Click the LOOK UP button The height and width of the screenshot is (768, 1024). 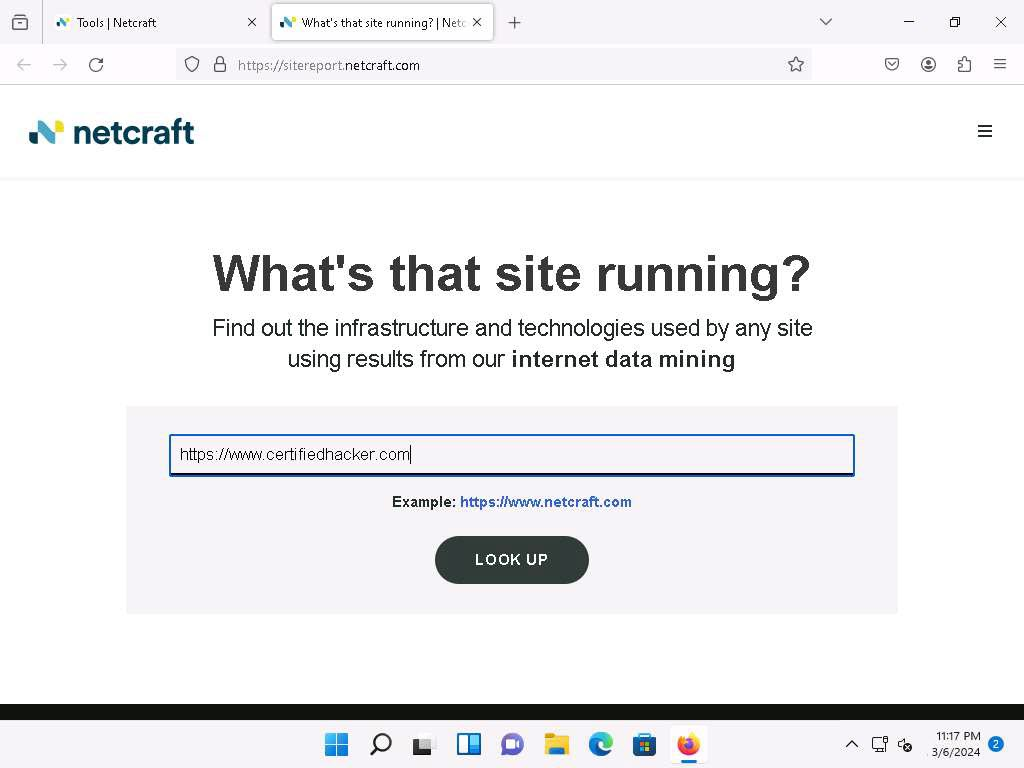pos(511,560)
